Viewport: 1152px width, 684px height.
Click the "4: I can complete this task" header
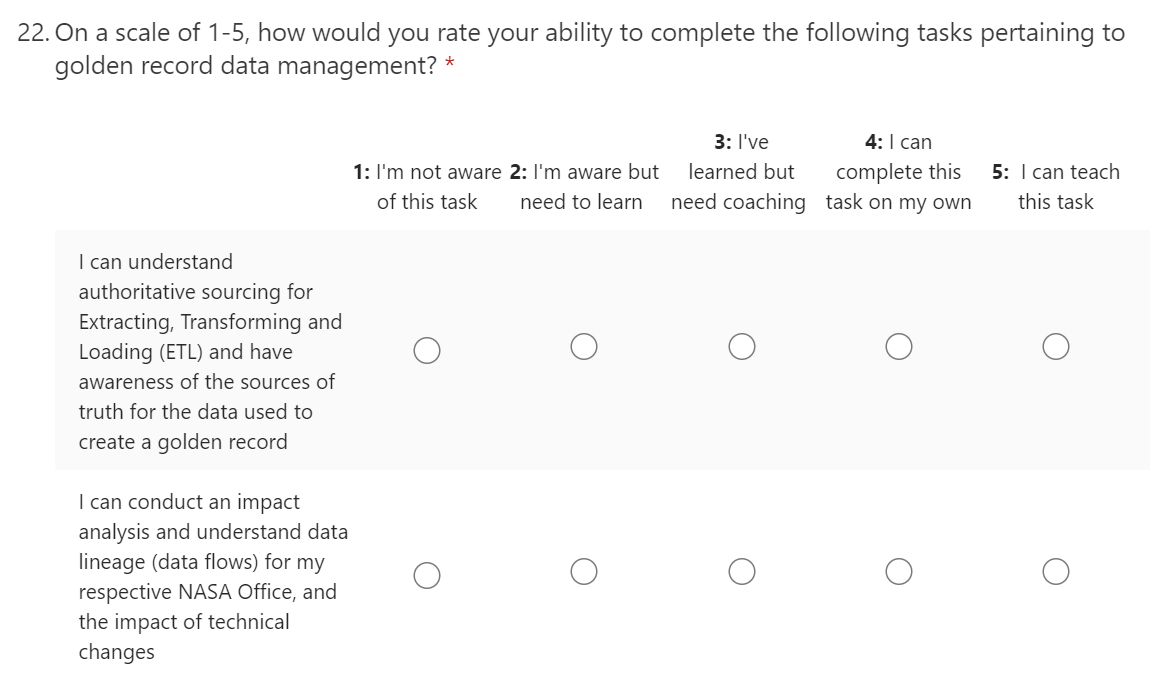coord(898,172)
